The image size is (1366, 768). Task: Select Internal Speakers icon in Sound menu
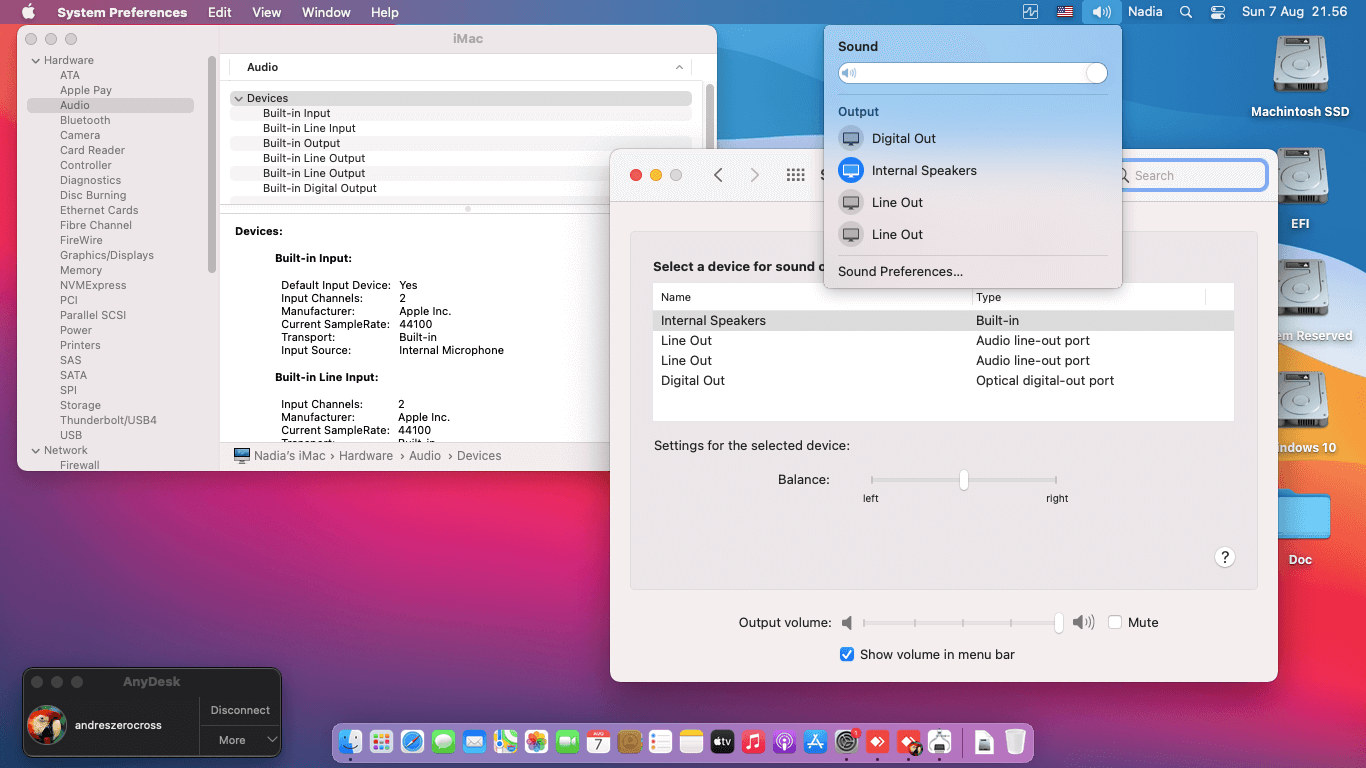(x=850, y=170)
